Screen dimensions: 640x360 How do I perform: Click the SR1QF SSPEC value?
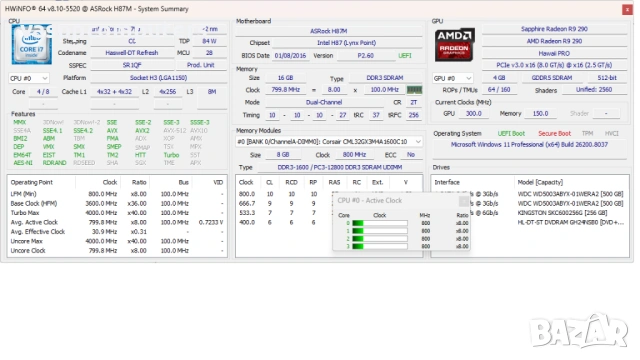tap(131, 65)
